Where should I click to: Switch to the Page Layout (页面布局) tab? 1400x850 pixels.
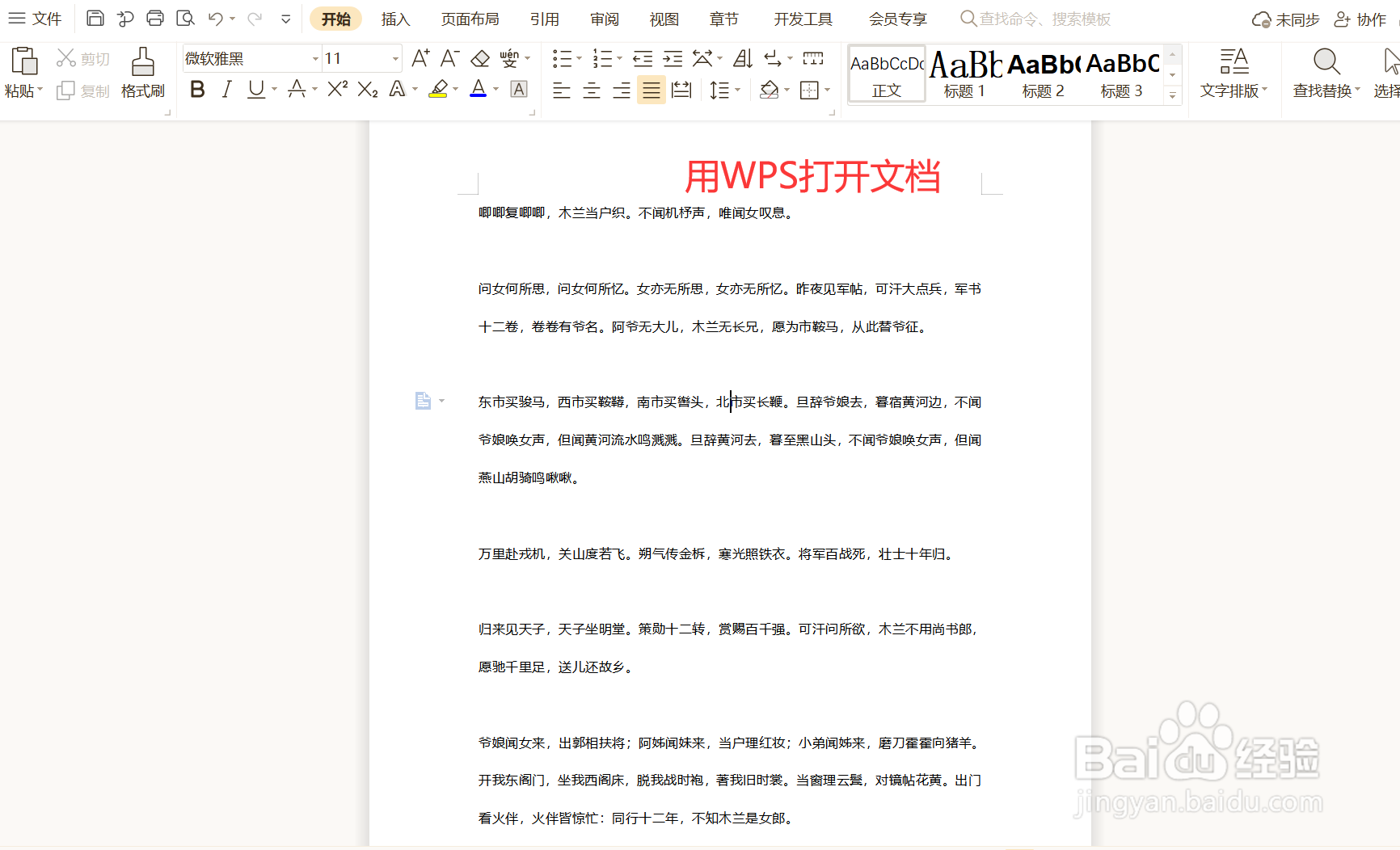pyautogui.click(x=470, y=19)
